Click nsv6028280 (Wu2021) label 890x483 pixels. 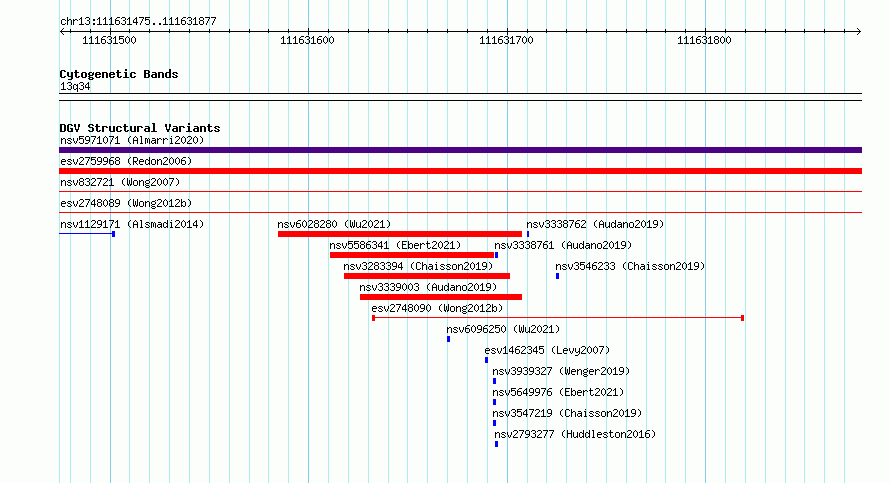334,224
